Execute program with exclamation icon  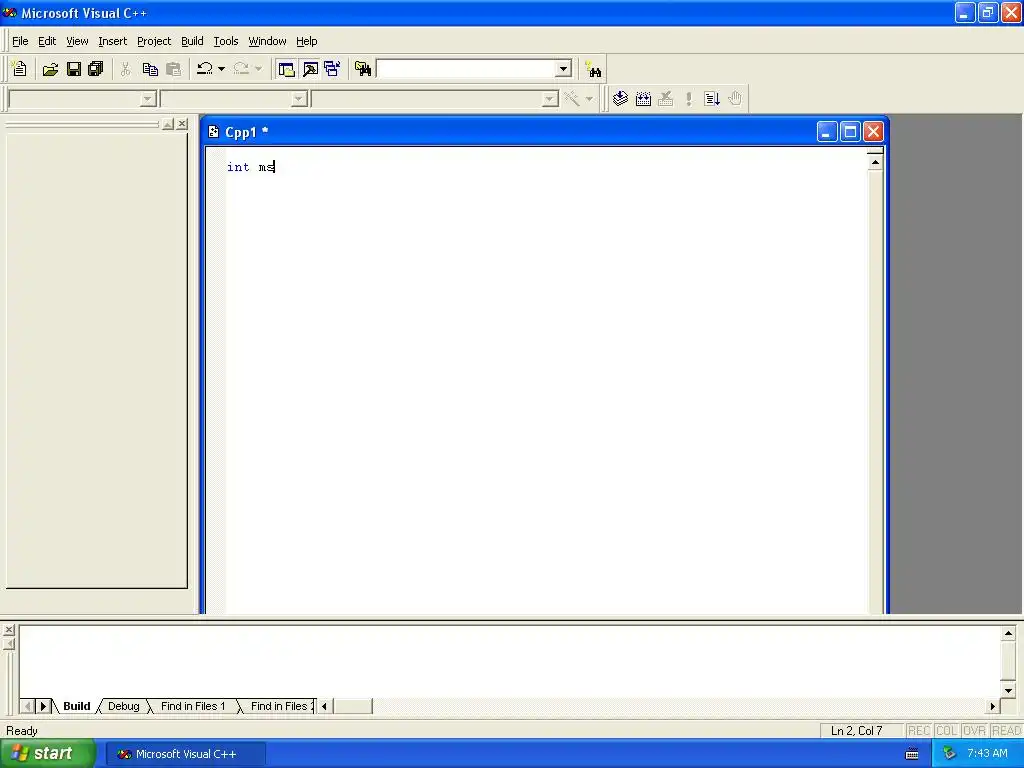pyautogui.click(x=688, y=99)
